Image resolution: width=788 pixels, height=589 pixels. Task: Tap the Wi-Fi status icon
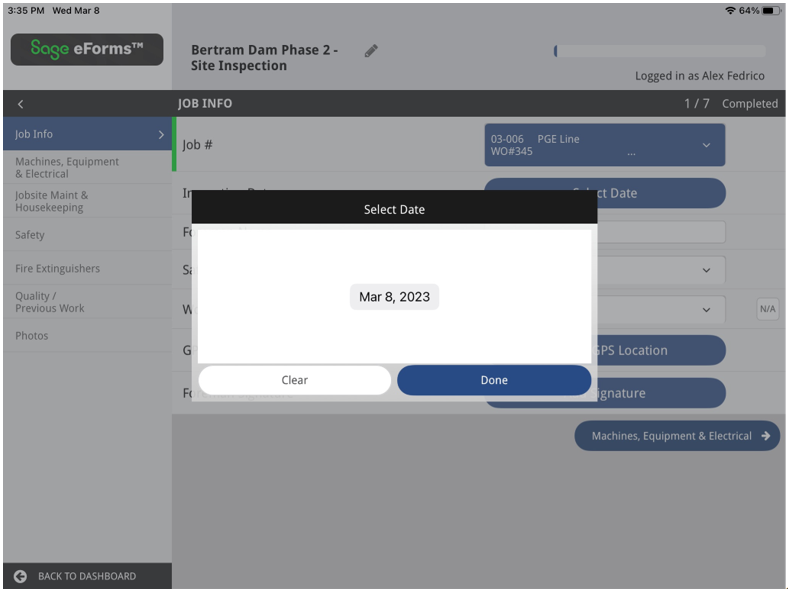click(730, 11)
